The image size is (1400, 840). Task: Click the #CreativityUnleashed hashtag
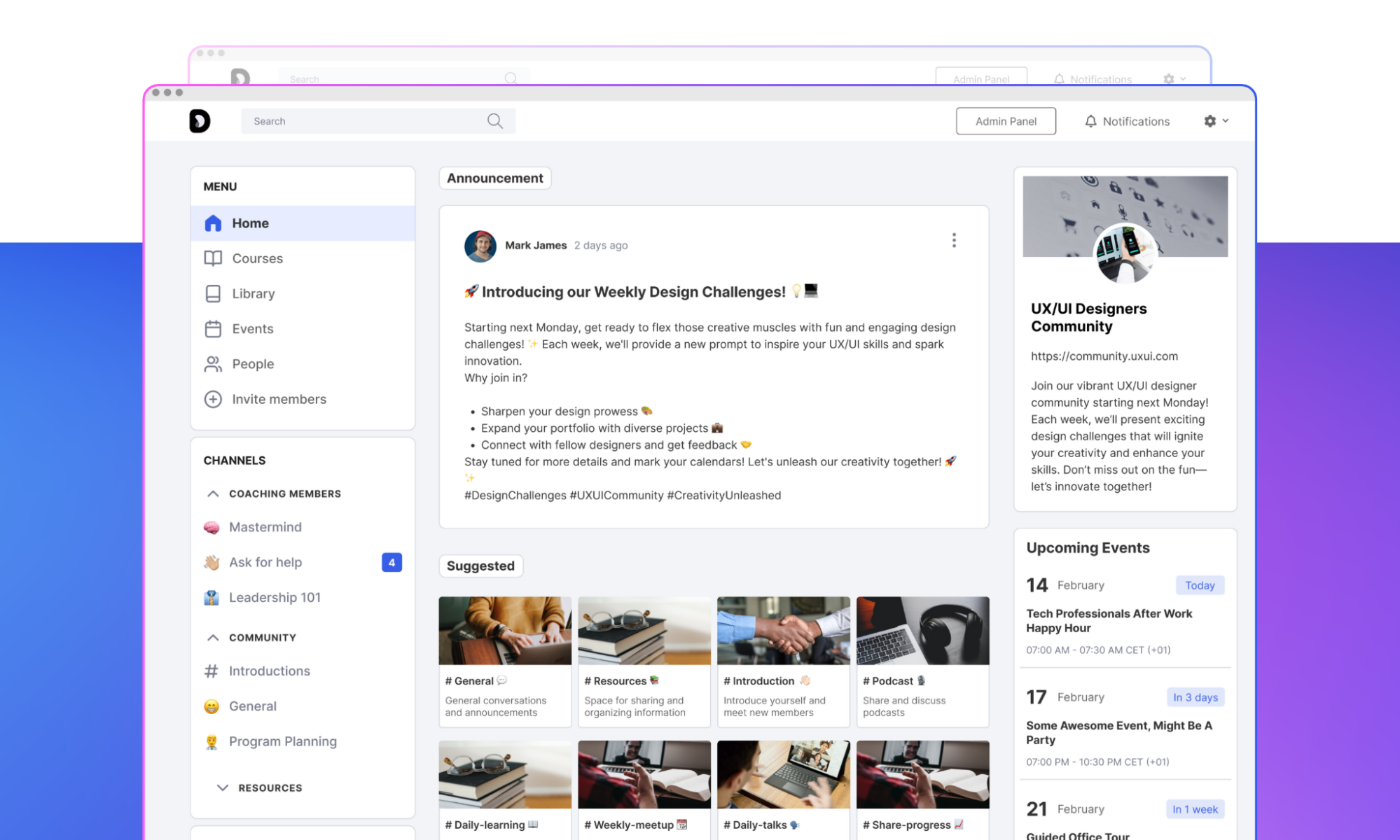tap(724, 496)
